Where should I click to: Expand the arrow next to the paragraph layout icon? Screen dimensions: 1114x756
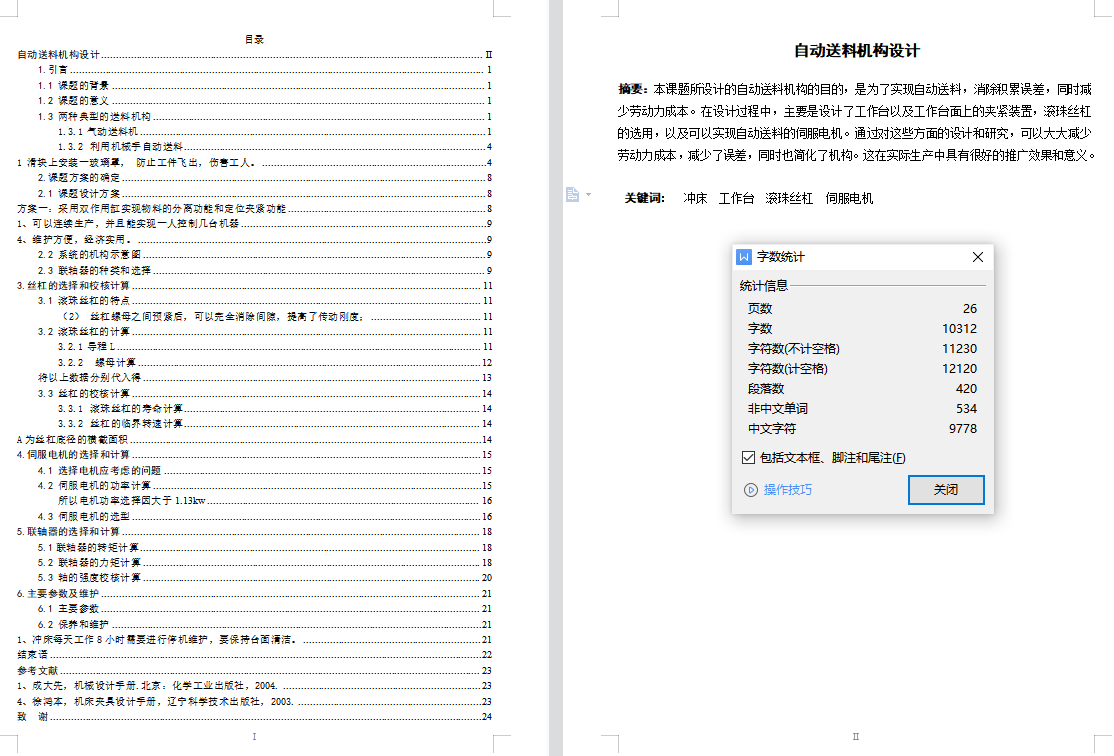pos(589,194)
